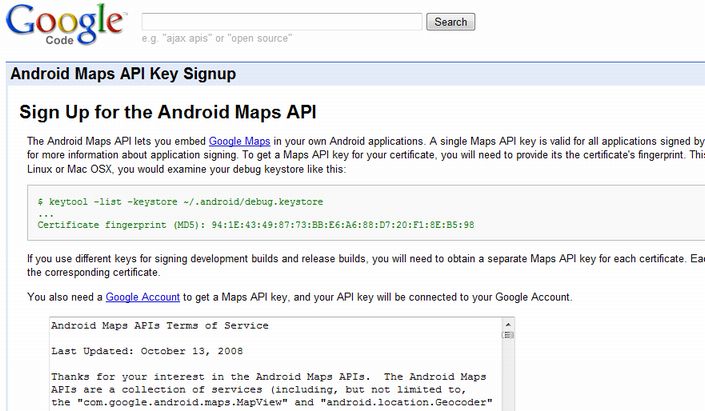Viewport: 705px width, 411px height.
Task: Click the Certificate fingerprint (MD5) line
Action: pos(256,225)
